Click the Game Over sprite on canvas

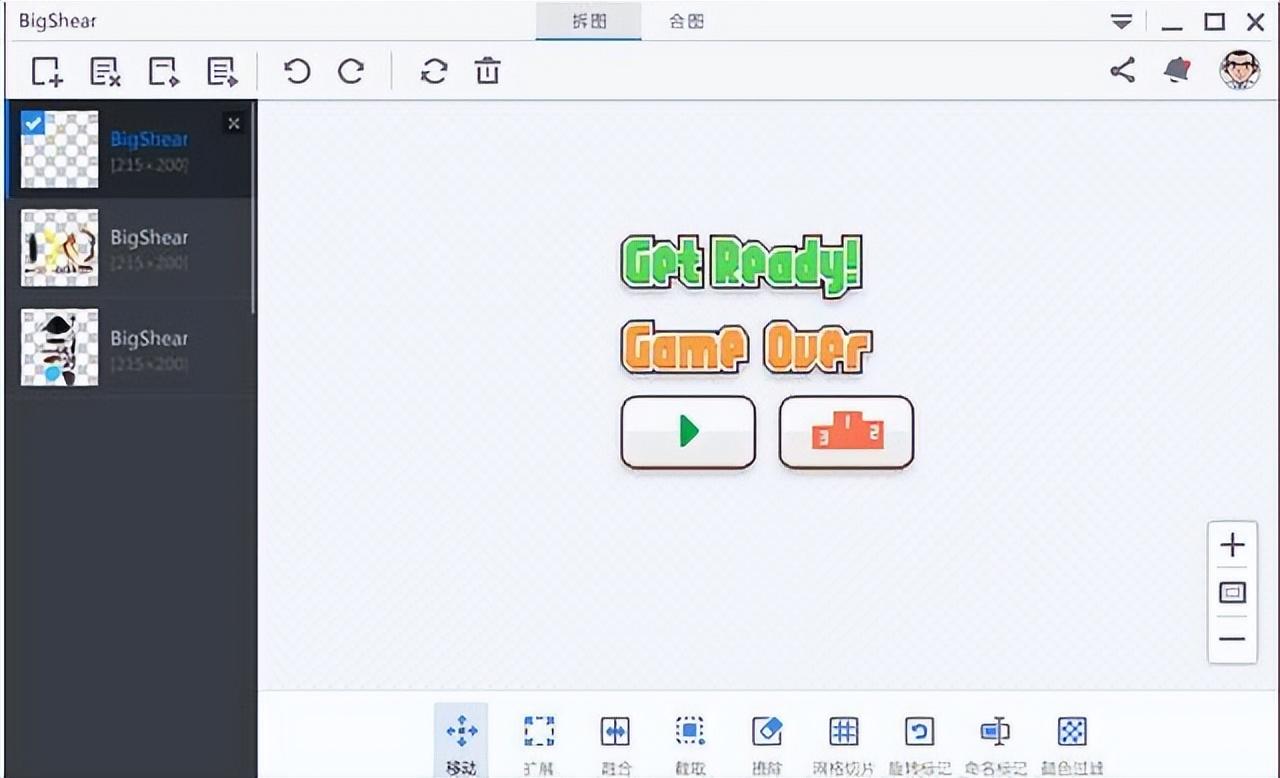[746, 347]
